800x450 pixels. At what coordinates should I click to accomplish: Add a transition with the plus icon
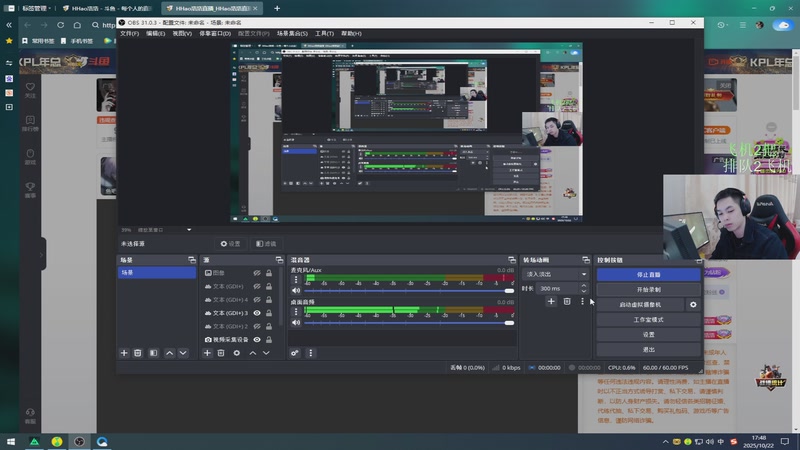[551, 302]
